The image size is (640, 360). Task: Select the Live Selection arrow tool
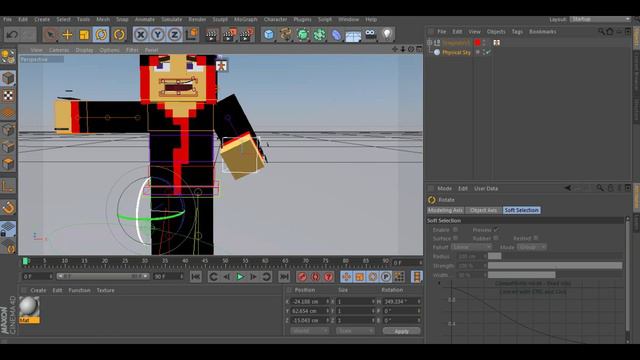pos(50,35)
